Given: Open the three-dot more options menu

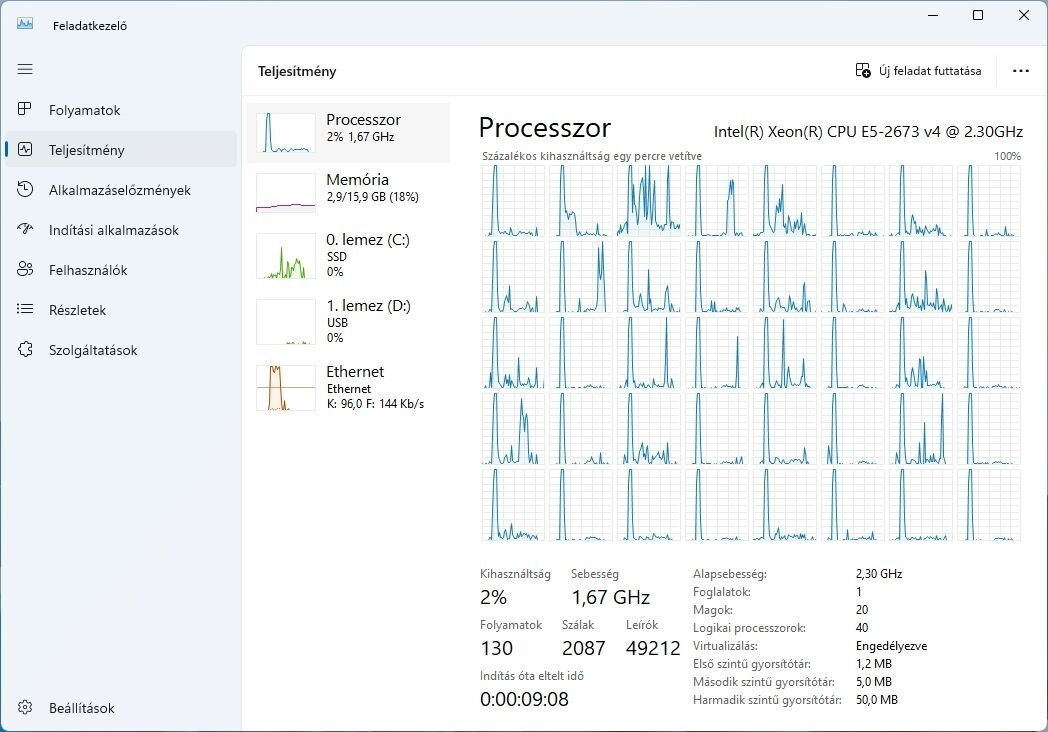Looking at the screenshot, I should click(x=1021, y=71).
